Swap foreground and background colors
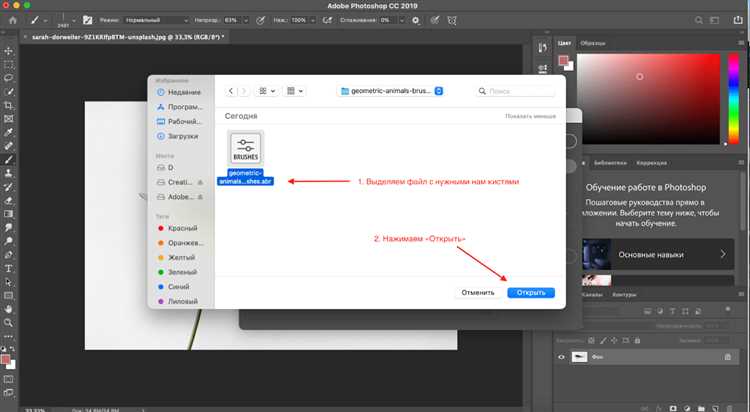 (12, 349)
